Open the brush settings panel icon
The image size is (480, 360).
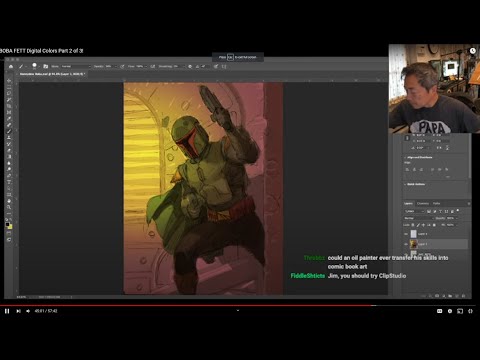[46, 66]
